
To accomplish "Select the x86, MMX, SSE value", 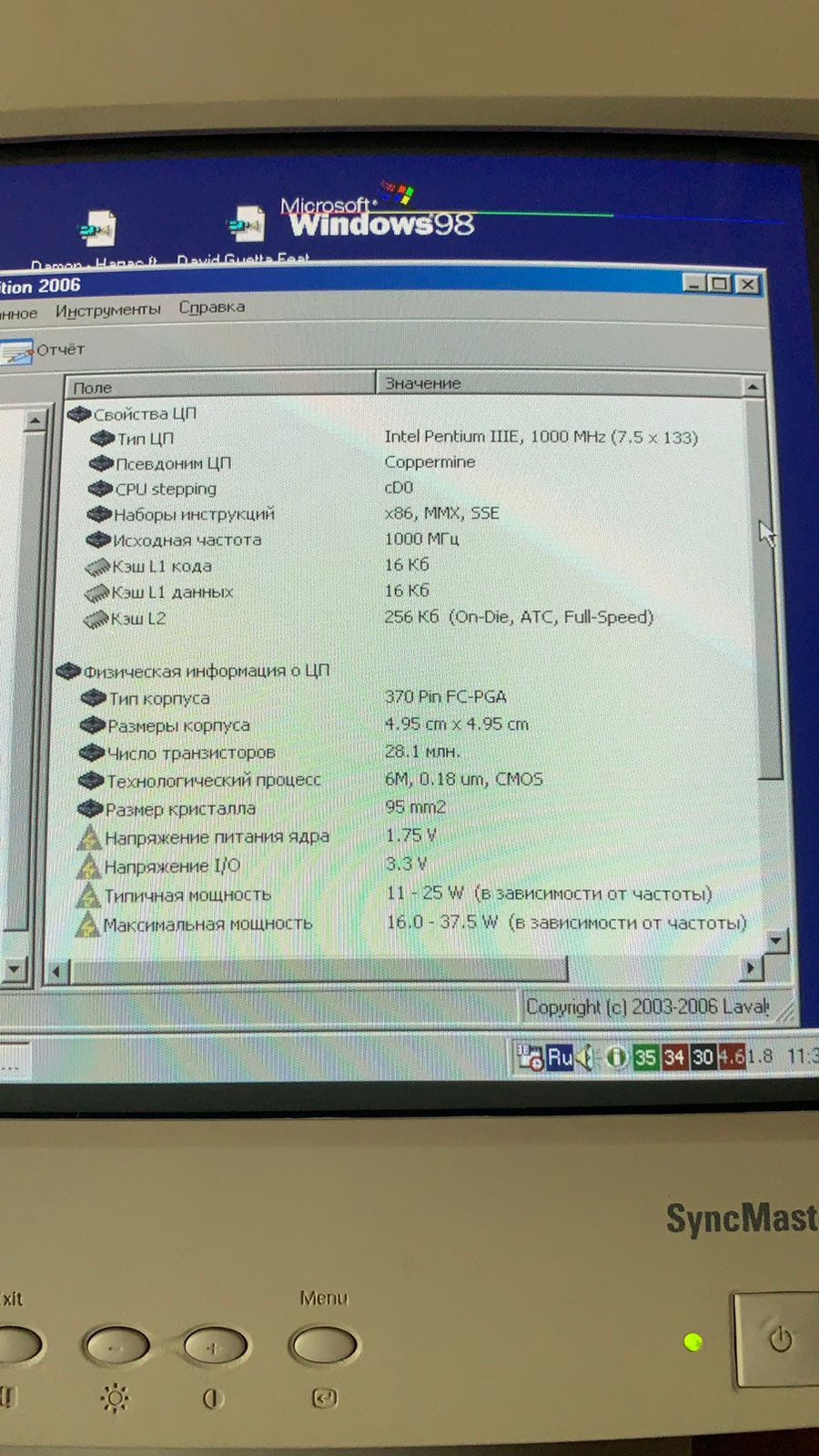I will coord(441,513).
